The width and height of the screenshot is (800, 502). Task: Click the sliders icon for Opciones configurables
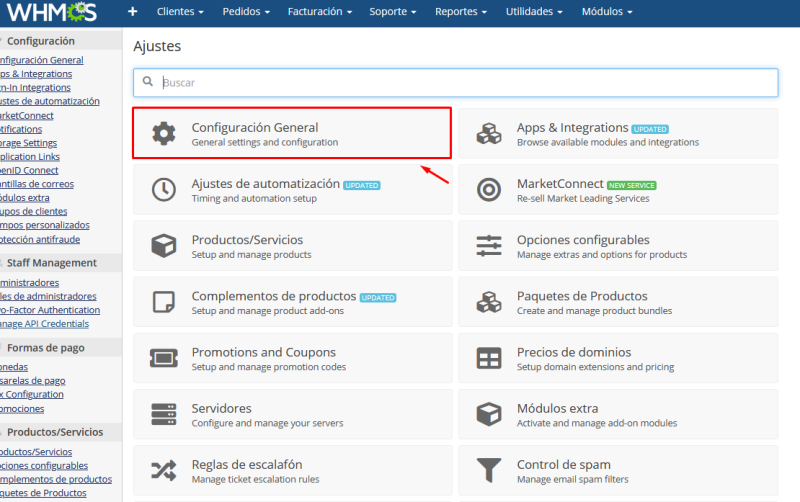pos(489,245)
